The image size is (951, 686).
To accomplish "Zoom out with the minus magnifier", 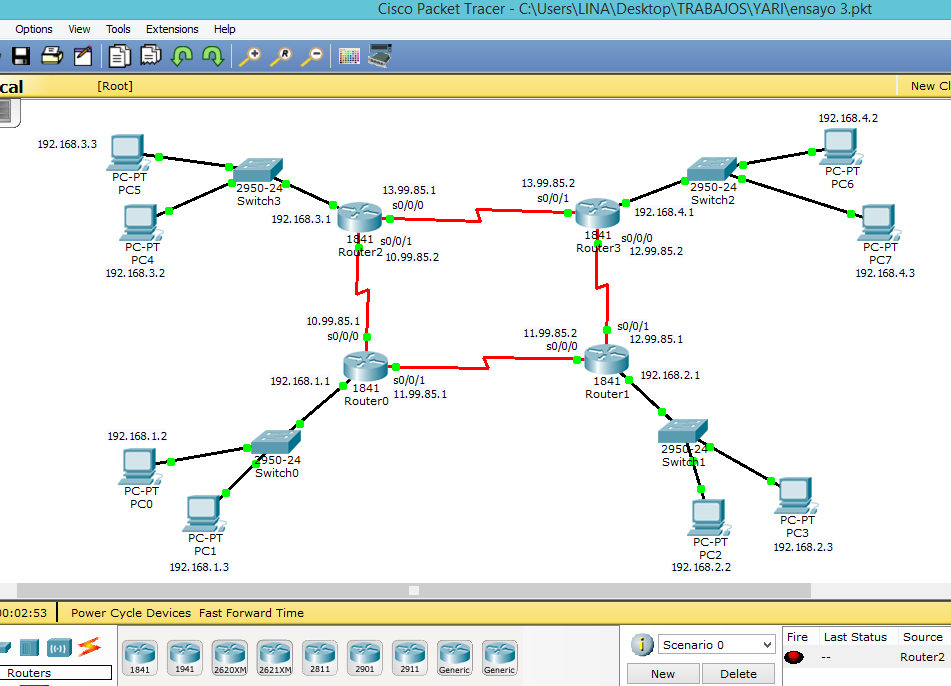I will coord(312,56).
